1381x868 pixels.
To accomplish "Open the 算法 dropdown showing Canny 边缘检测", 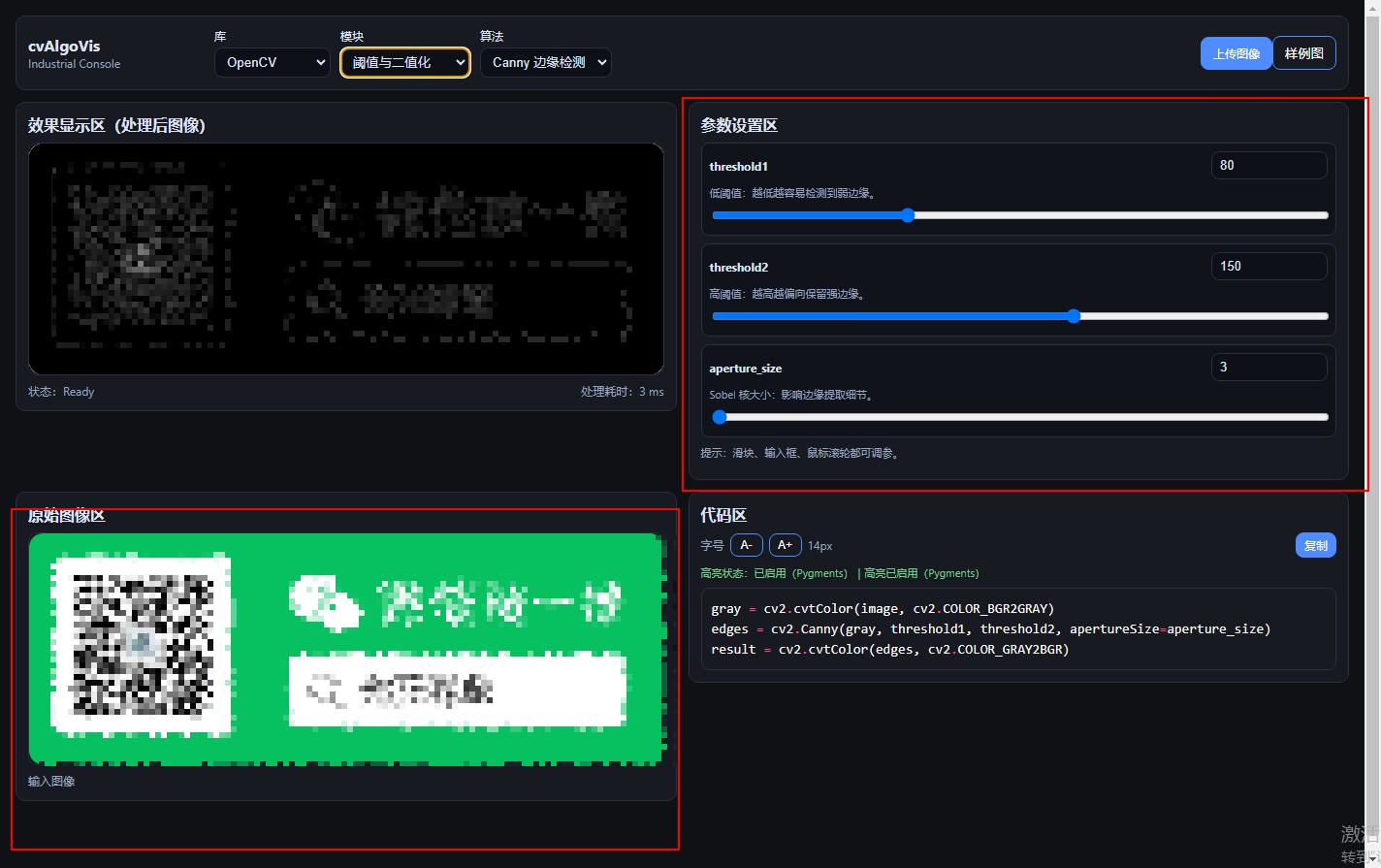I will click(546, 62).
